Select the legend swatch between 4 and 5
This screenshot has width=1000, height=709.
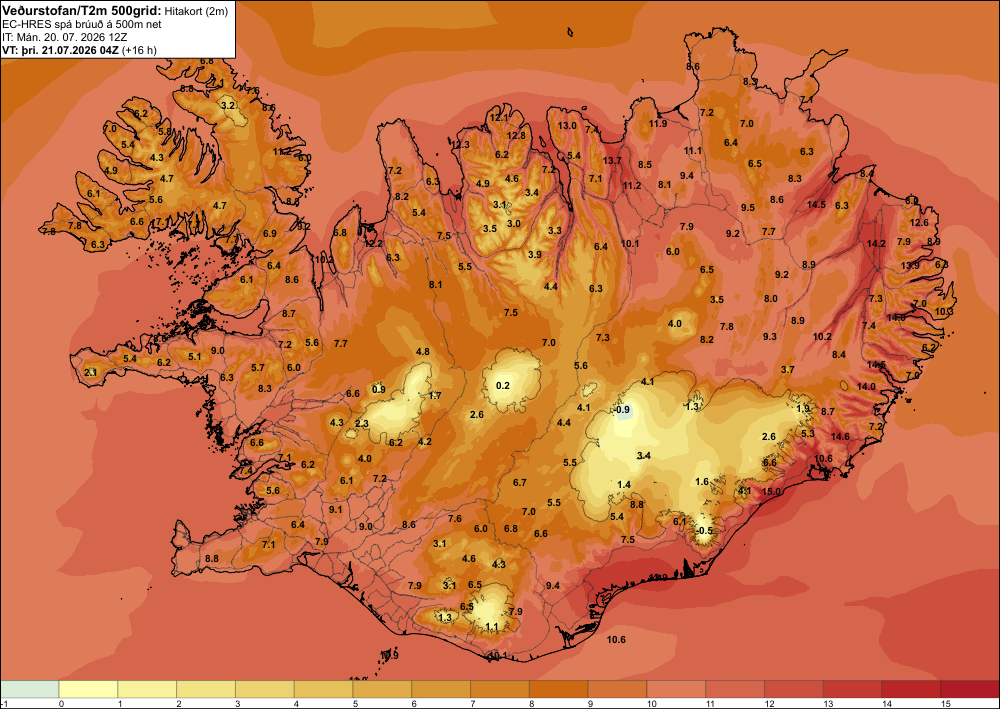[323, 689]
